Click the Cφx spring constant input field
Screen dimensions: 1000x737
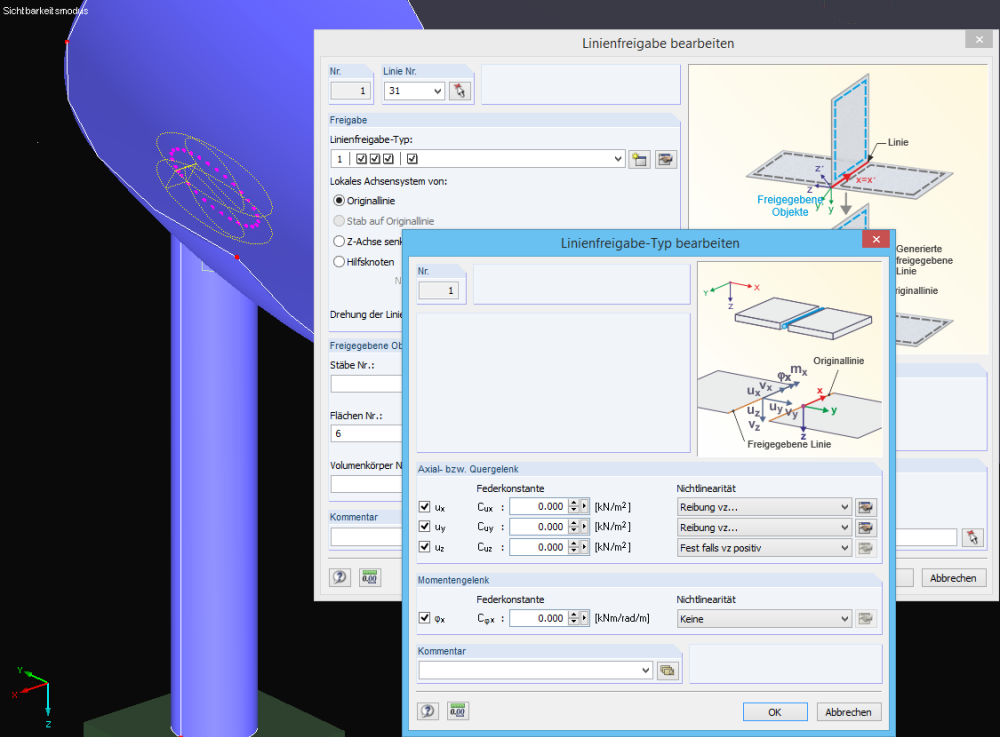(539, 618)
